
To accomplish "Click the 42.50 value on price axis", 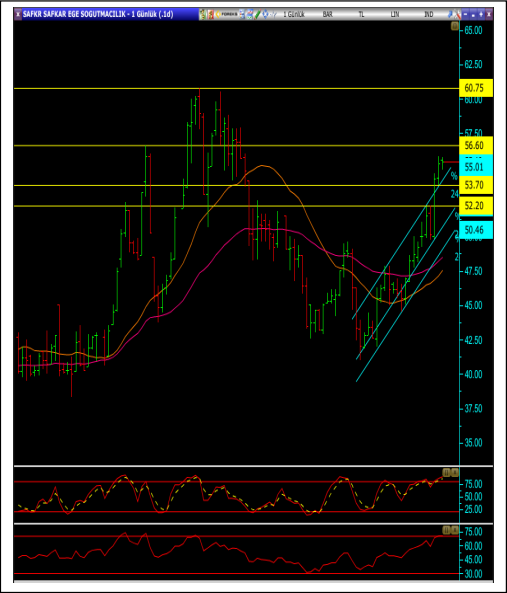I will pyautogui.click(x=473, y=340).
